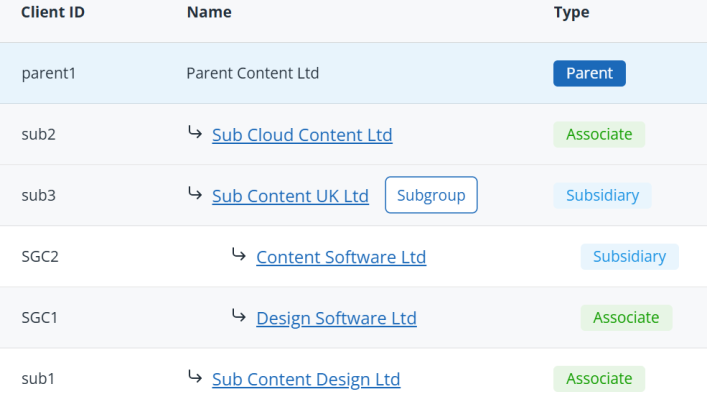The height and width of the screenshot is (408, 707).
Task: Click the Associate badge in sub1 row
Action: coord(599,379)
